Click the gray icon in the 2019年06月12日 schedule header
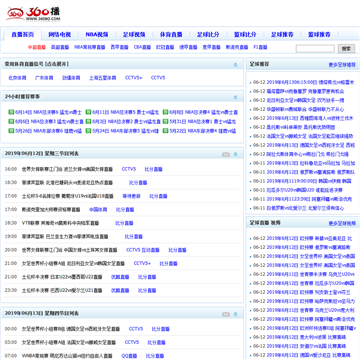 click(226, 154)
